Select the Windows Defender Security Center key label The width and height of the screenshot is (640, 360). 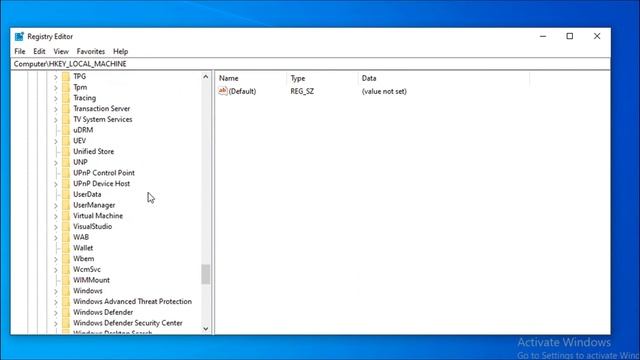tap(128, 323)
